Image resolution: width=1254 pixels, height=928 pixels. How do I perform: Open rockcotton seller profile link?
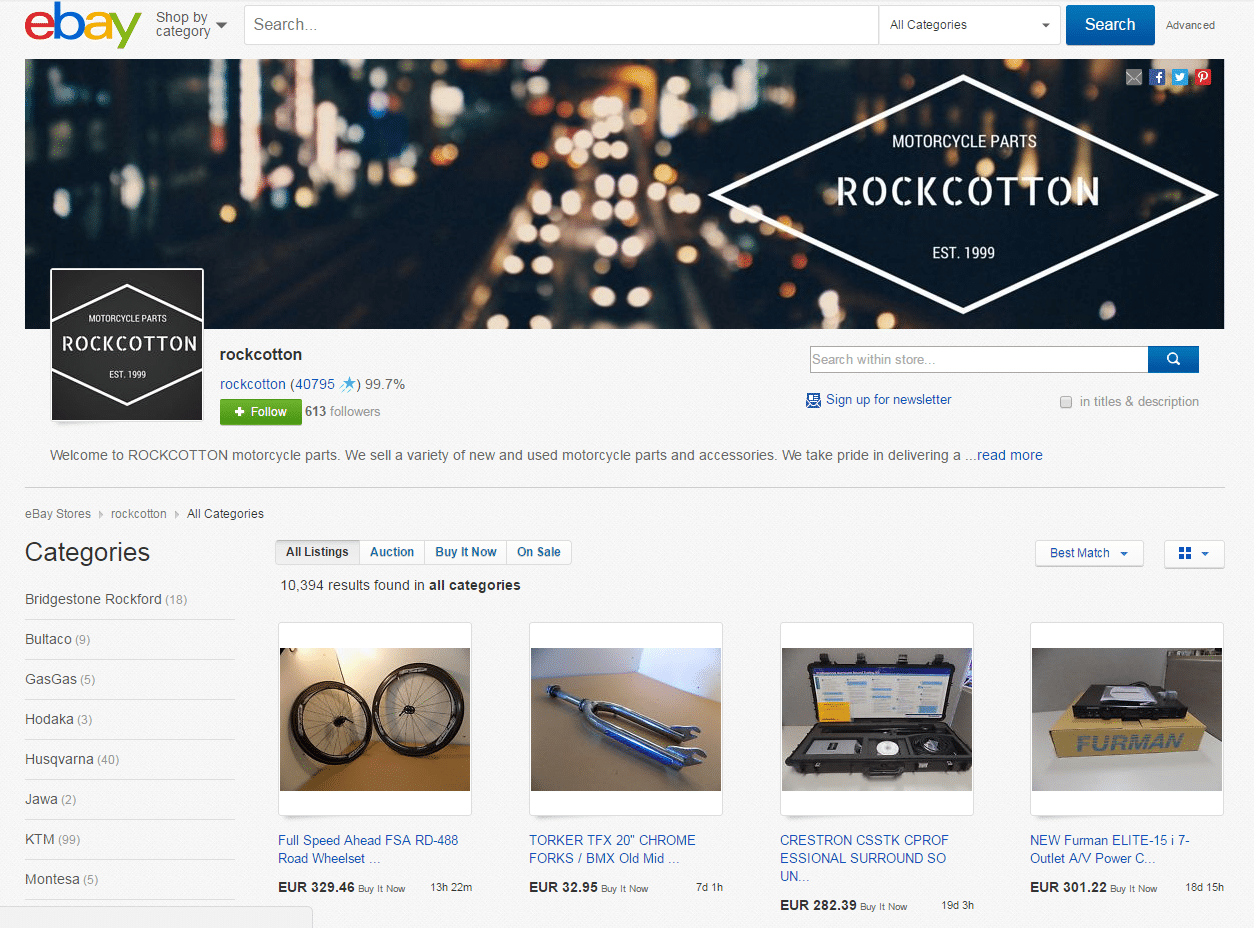pyautogui.click(x=253, y=384)
